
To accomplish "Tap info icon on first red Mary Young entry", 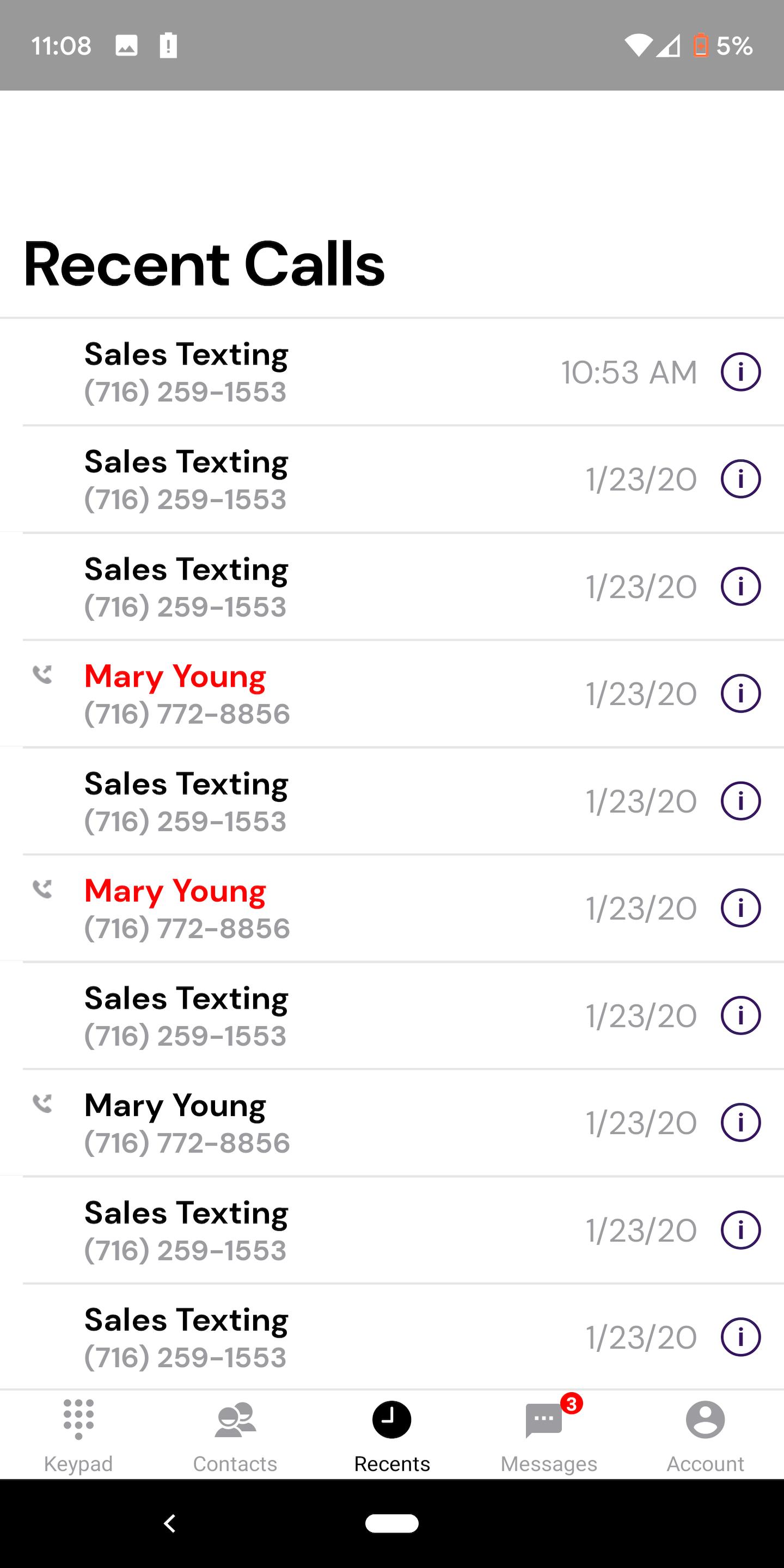I will click(x=740, y=693).
